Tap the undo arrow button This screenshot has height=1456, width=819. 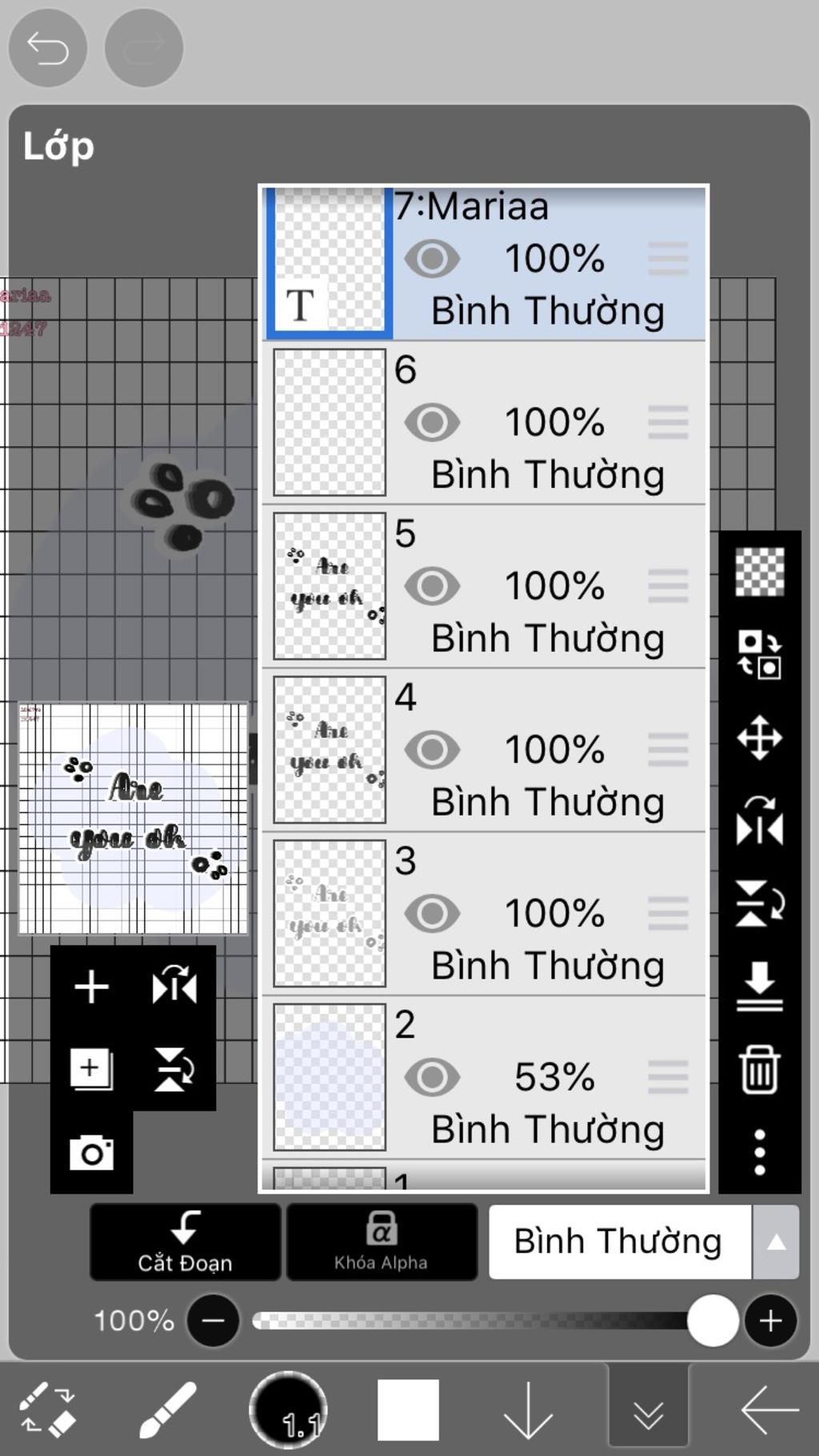47,48
